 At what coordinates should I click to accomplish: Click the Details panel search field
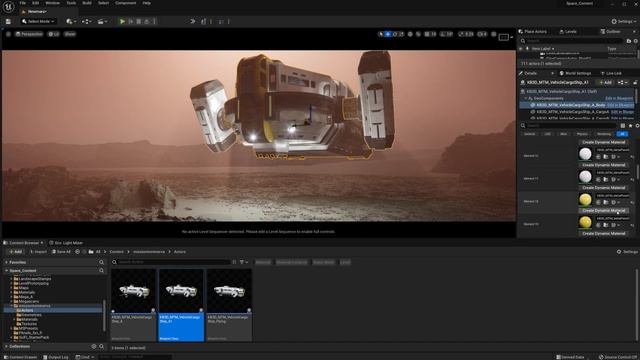(569, 126)
